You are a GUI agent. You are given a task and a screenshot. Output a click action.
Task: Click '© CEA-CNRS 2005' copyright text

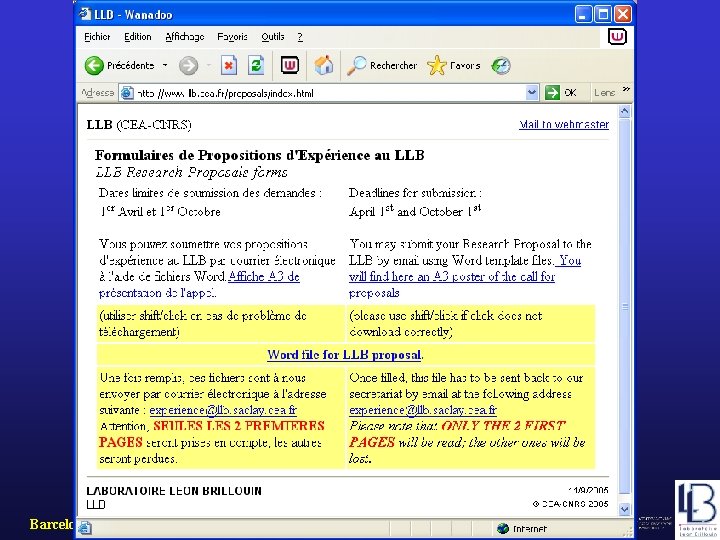[x=570, y=504]
